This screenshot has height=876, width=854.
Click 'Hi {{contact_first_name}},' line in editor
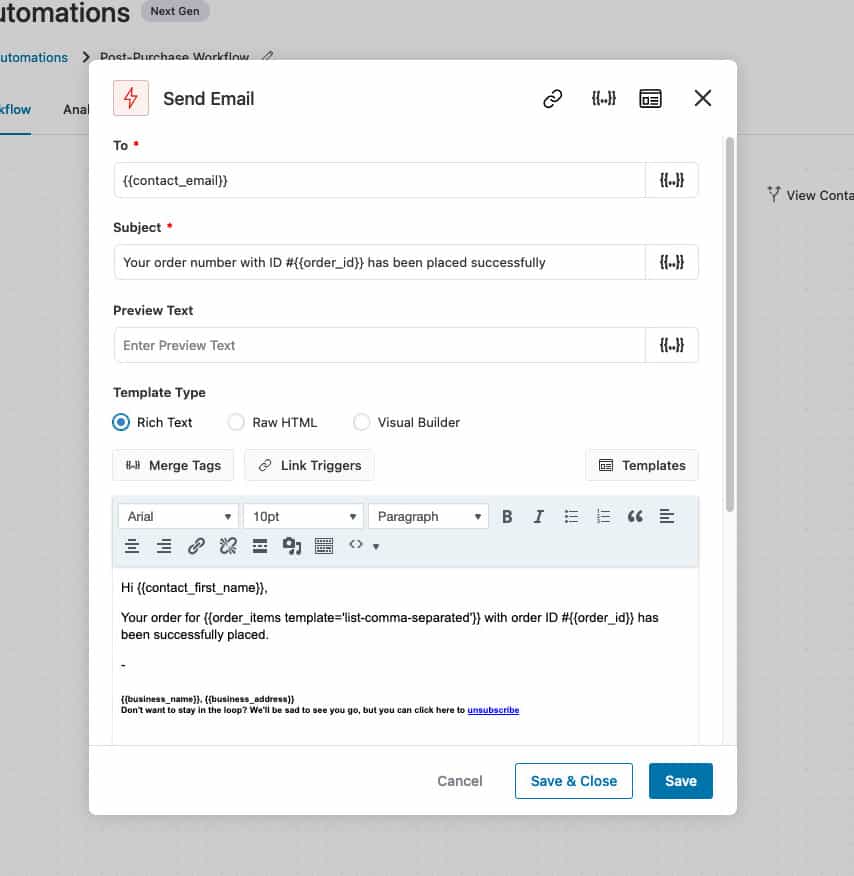pyautogui.click(x=194, y=587)
